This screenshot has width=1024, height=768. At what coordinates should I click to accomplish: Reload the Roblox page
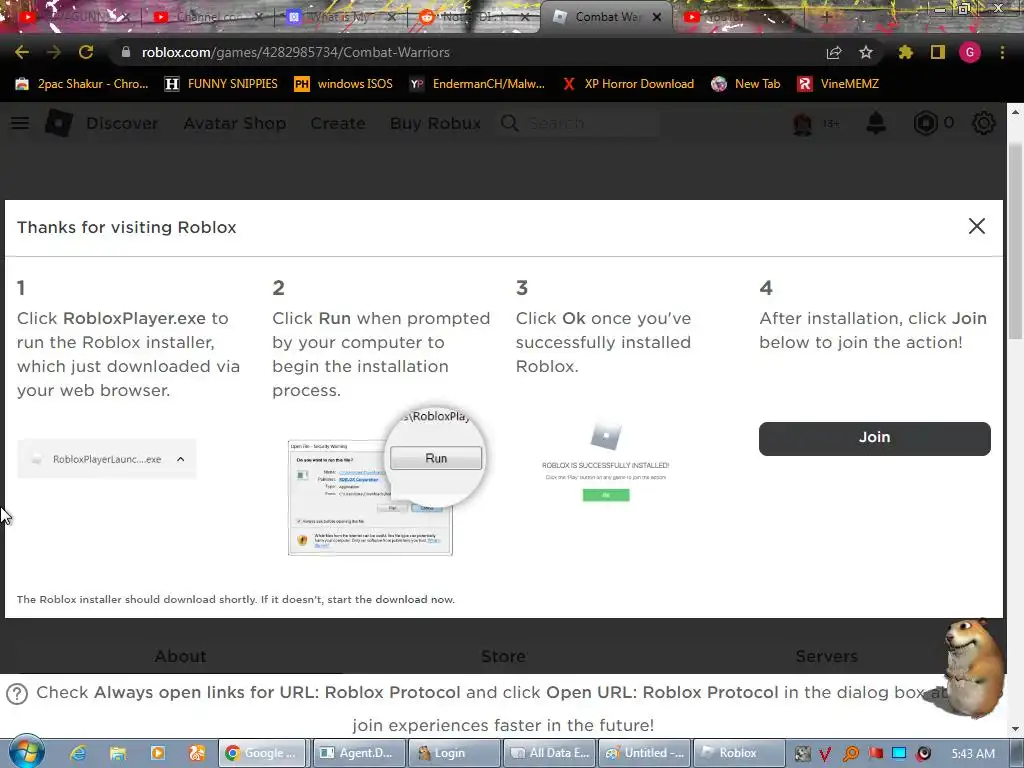pyautogui.click(x=86, y=52)
